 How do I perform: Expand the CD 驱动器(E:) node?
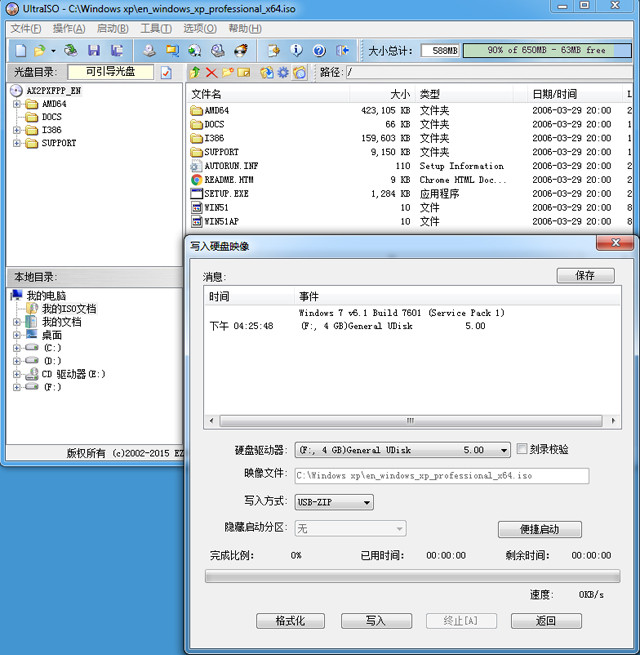pyautogui.click(x=17, y=374)
